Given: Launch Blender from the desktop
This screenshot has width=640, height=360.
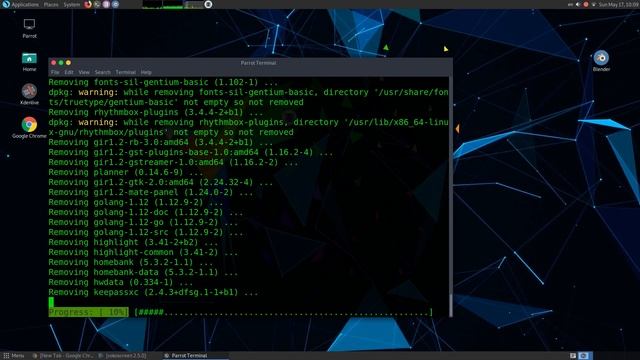Looking at the screenshot, I should 601,61.
